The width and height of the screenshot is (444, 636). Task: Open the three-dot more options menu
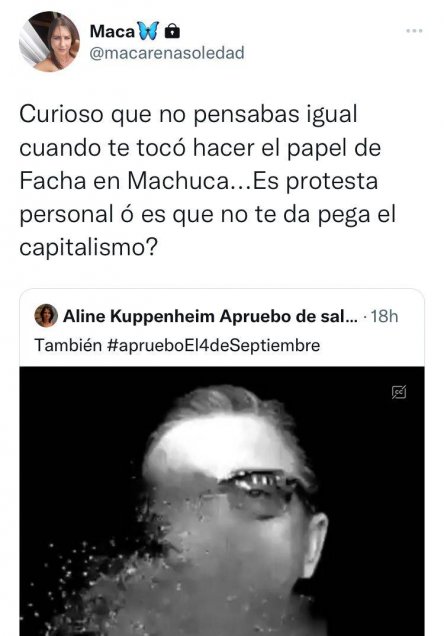(414, 31)
